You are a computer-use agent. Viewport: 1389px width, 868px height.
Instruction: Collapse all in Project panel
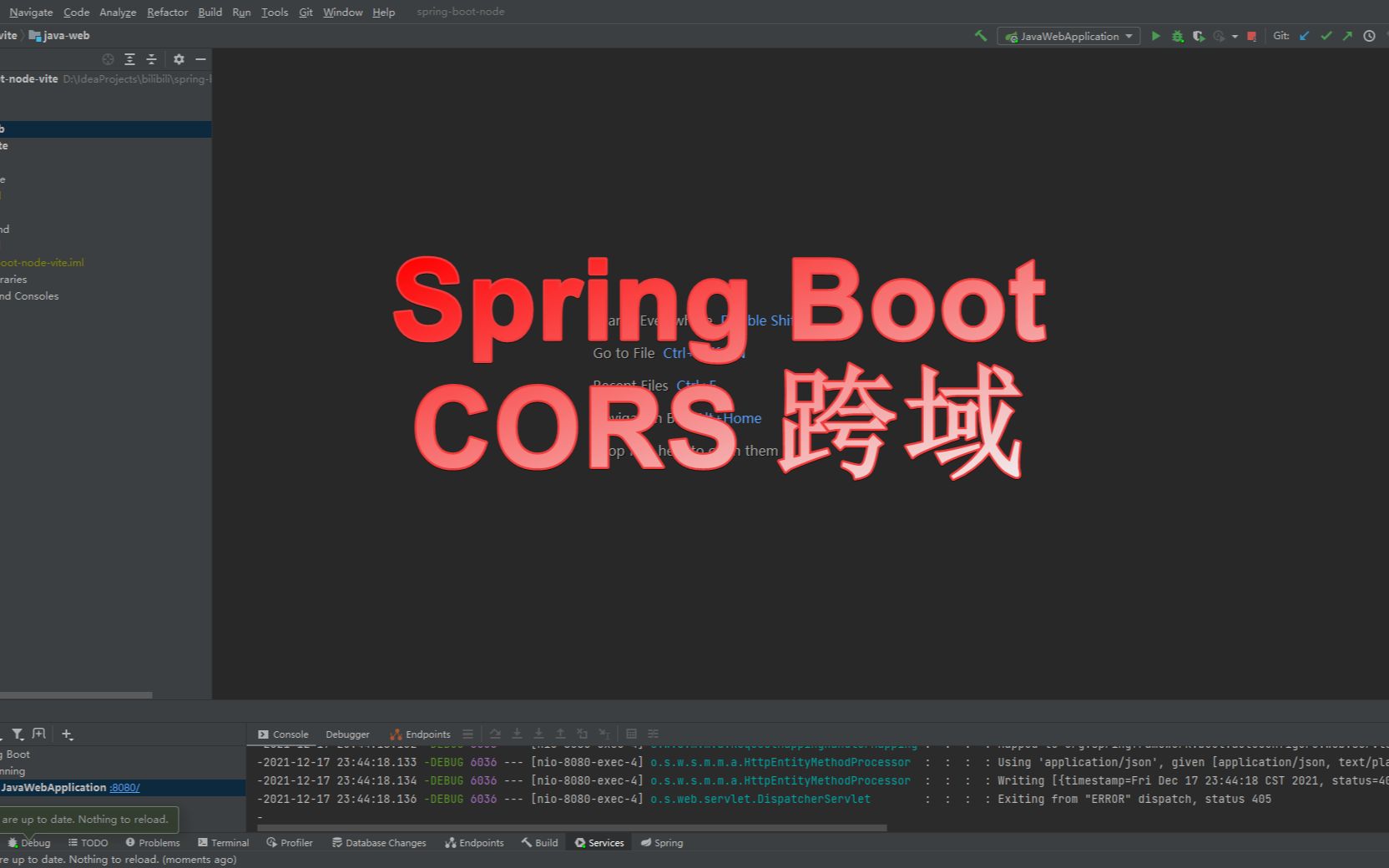click(151, 59)
